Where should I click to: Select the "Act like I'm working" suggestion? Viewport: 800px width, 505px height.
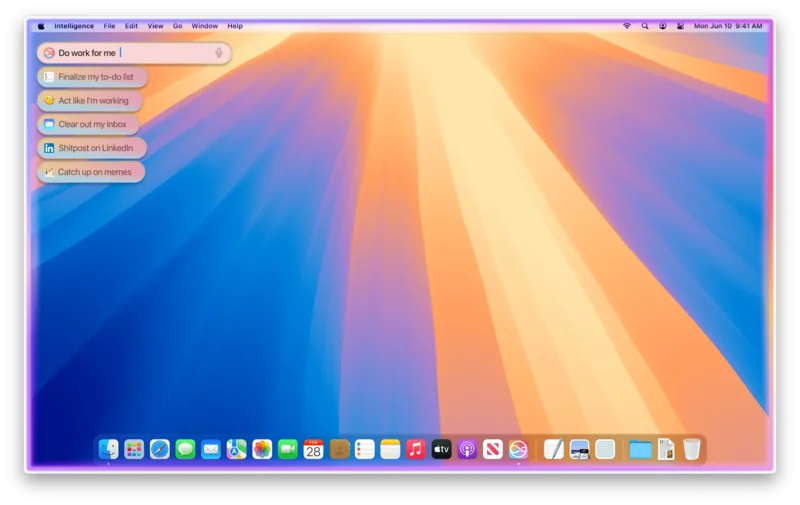(x=90, y=100)
